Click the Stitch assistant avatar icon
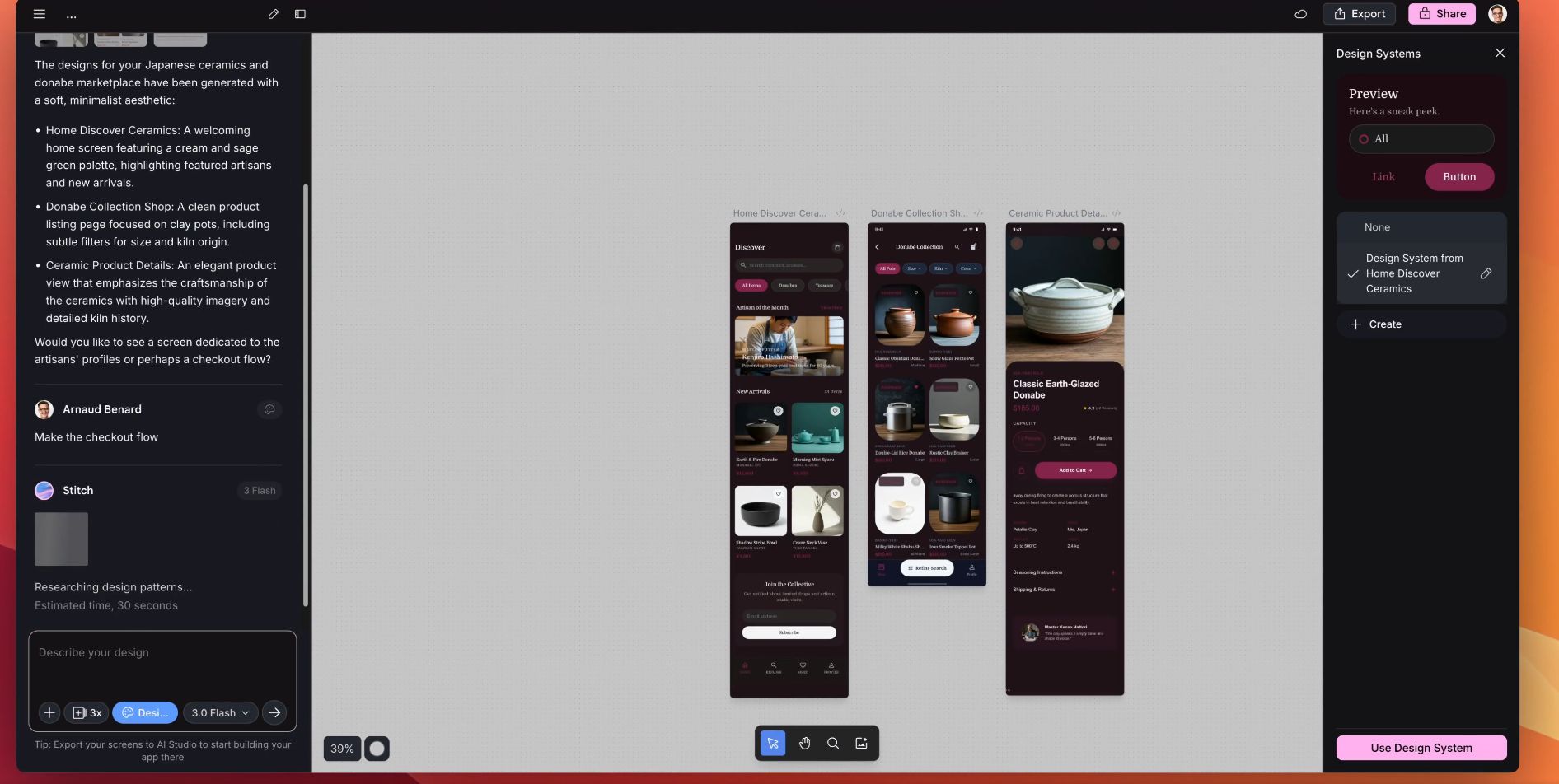The image size is (1559, 784). click(x=44, y=490)
